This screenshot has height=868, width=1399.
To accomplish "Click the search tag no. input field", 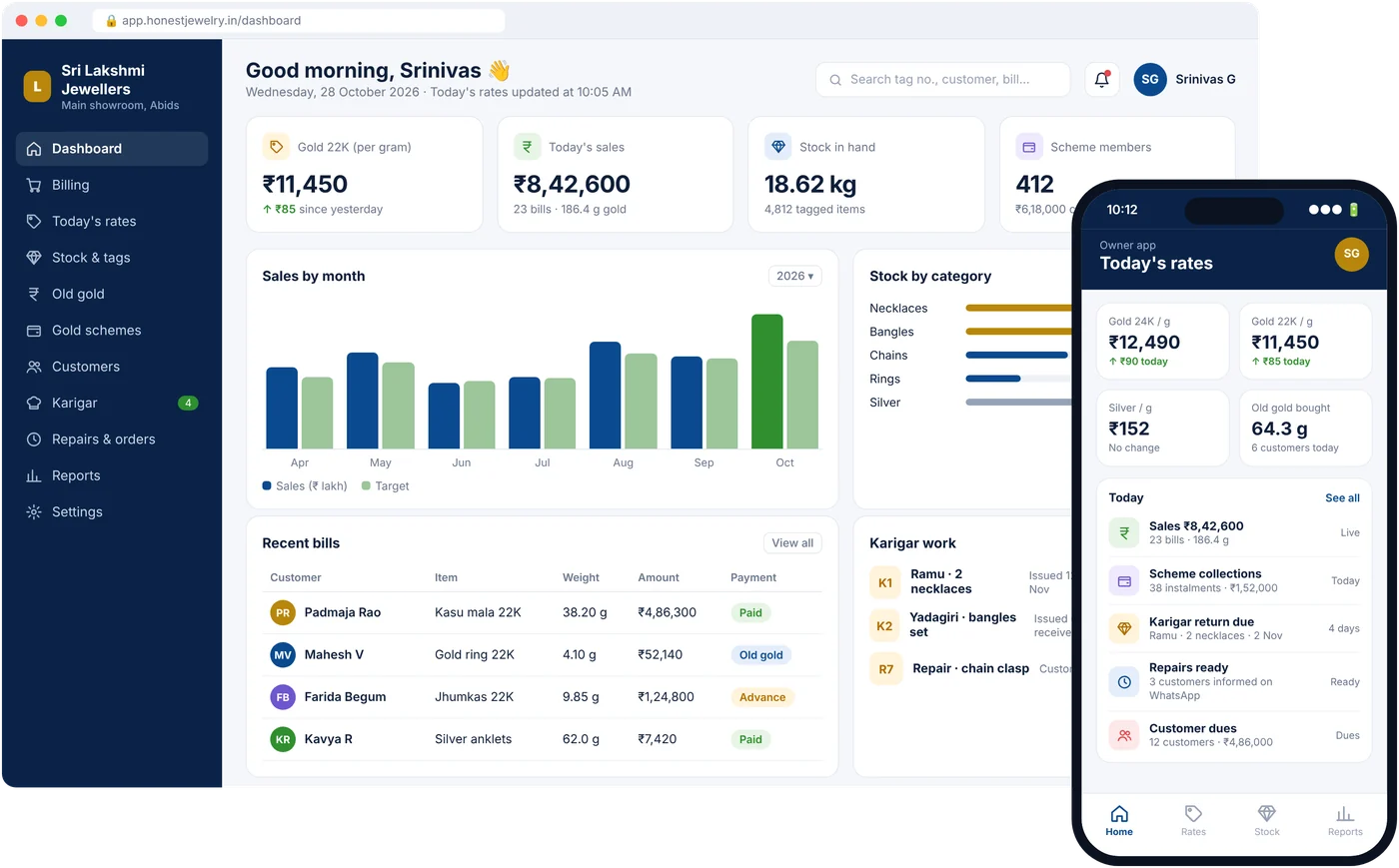I will [942, 80].
